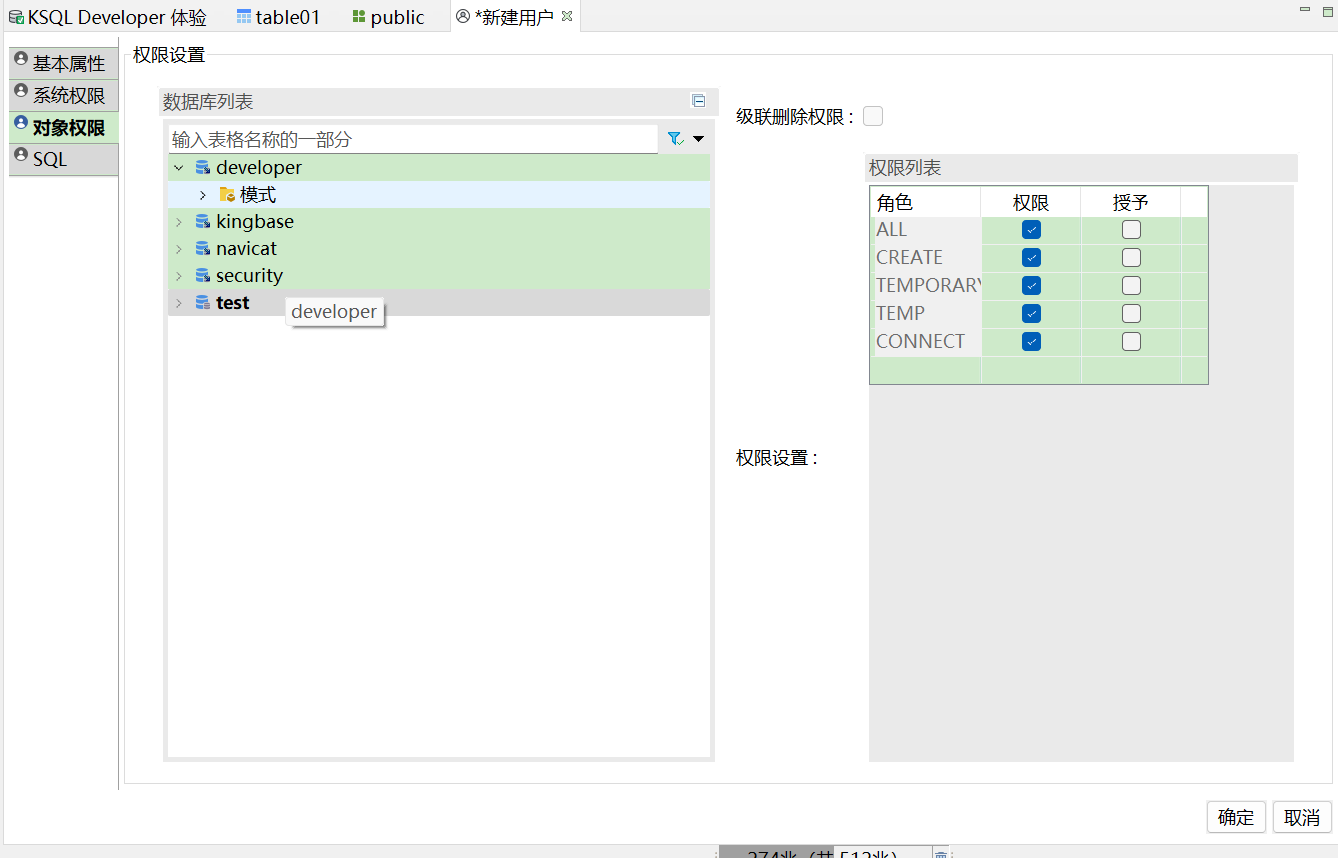Check the 授予 checkbox for CONNECT

coord(1131,342)
